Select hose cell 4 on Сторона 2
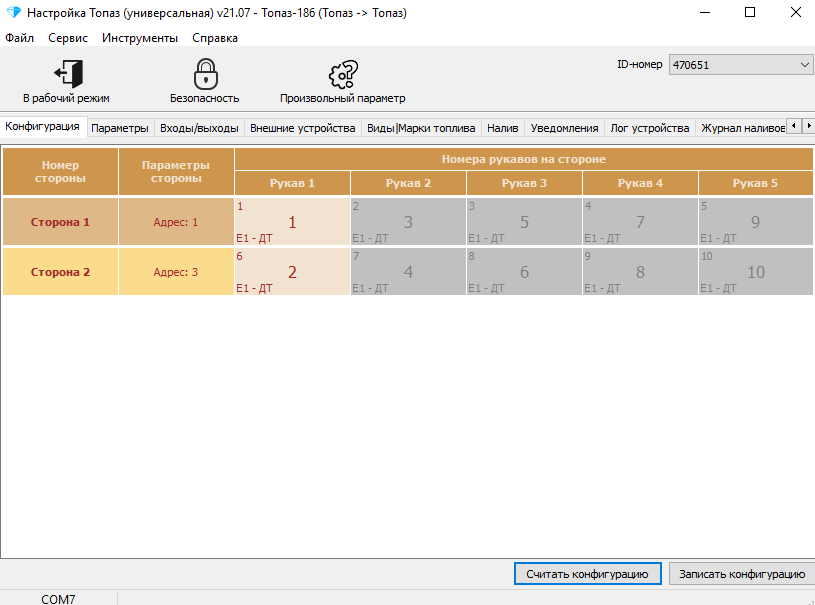This screenshot has width=815, height=605. tap(409, 272)
